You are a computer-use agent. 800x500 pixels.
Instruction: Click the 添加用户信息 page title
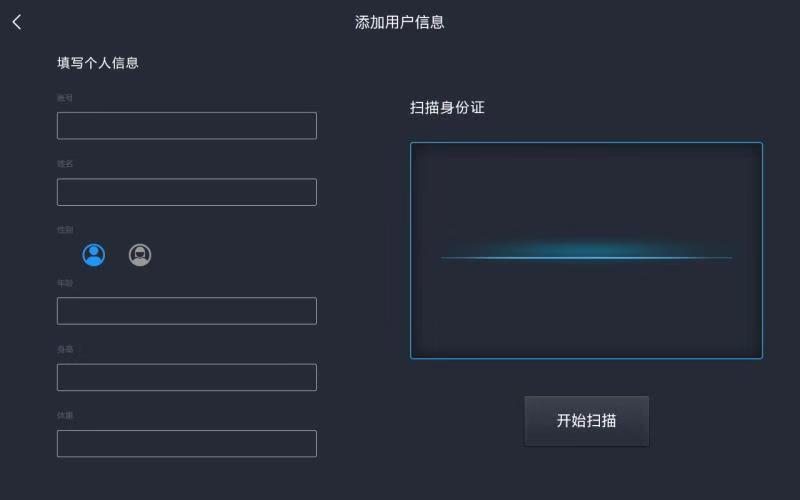coord(400,22)
